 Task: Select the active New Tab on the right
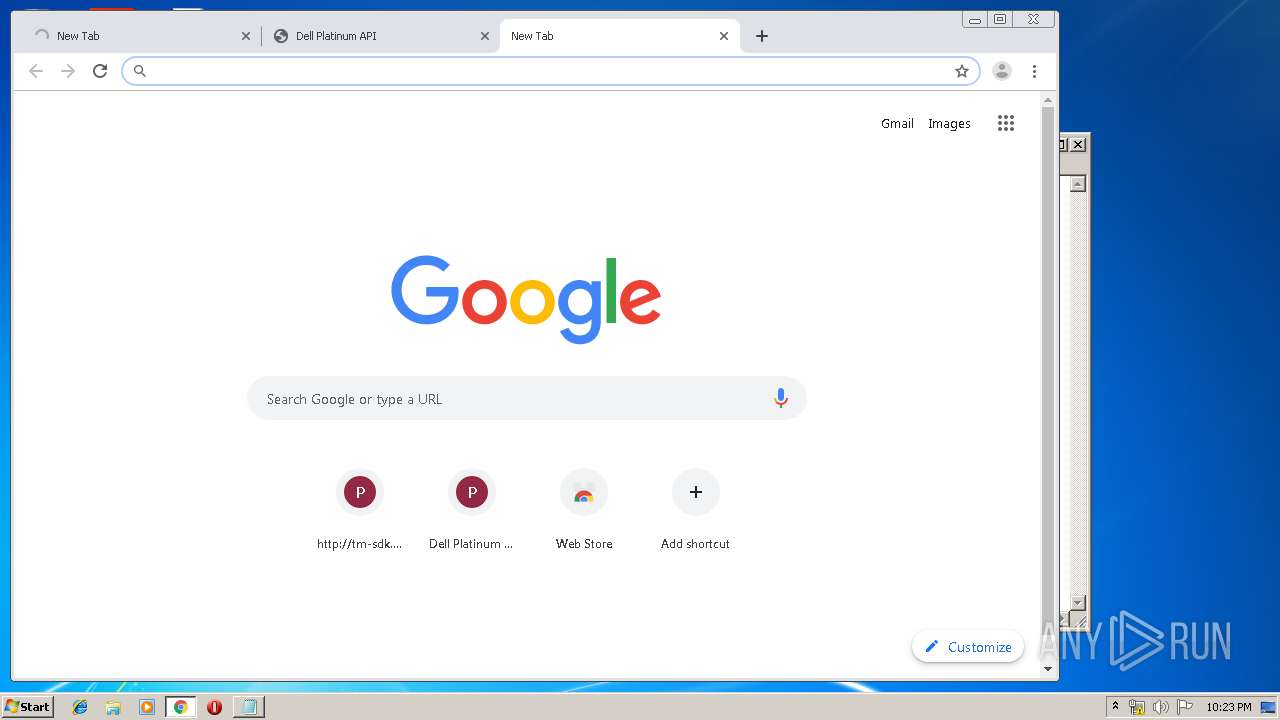620,36
